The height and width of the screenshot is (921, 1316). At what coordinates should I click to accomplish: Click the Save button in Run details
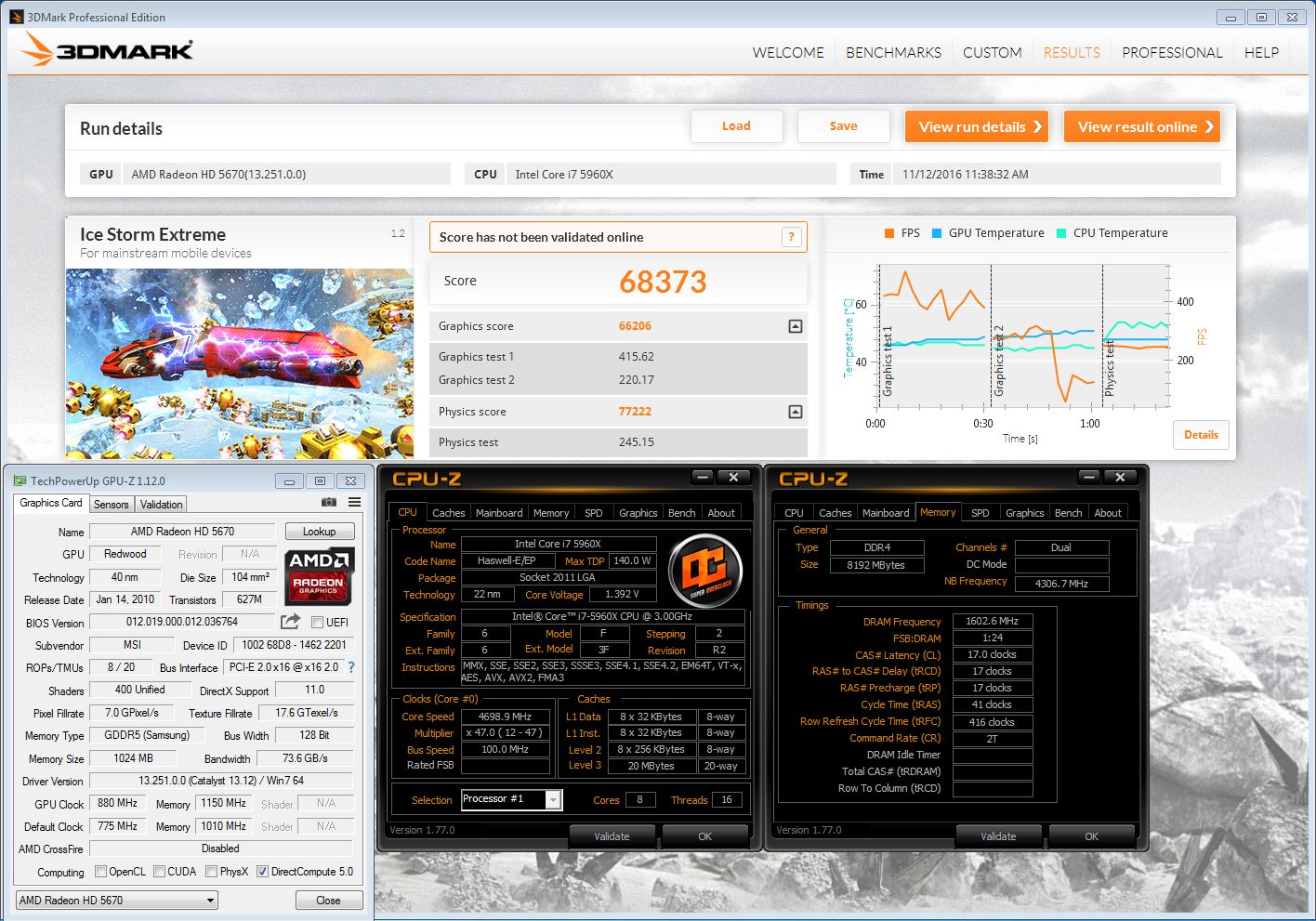(844, 126)
